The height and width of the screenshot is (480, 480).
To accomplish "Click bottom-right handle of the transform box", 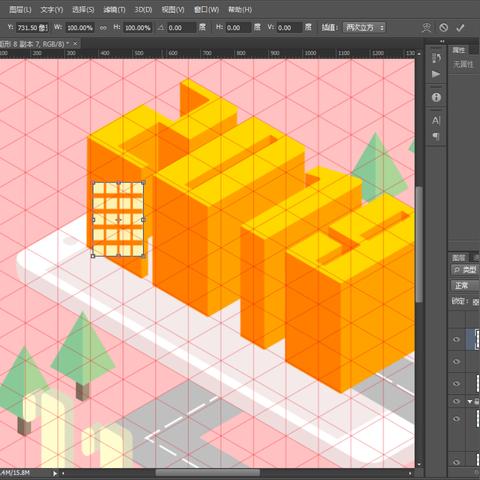I will tap(143, 256).
